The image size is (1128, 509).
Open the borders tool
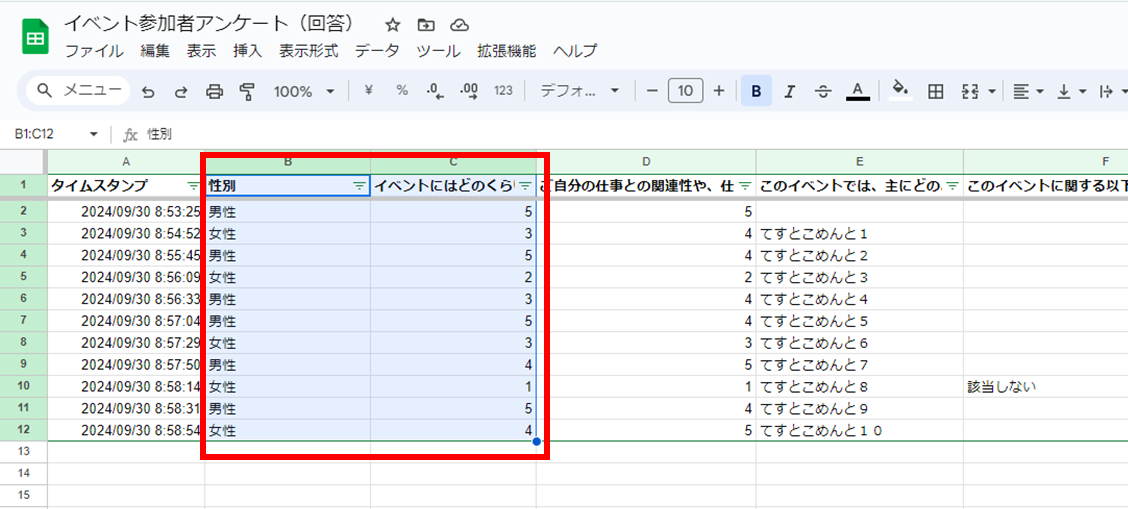tap(935, 91)
